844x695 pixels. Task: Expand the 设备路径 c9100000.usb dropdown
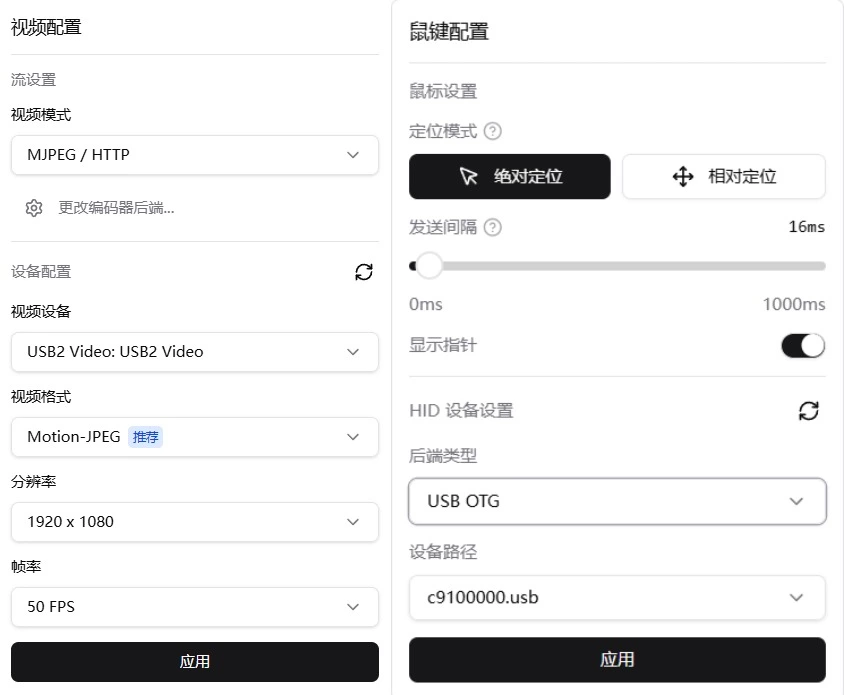click(617, 598)
